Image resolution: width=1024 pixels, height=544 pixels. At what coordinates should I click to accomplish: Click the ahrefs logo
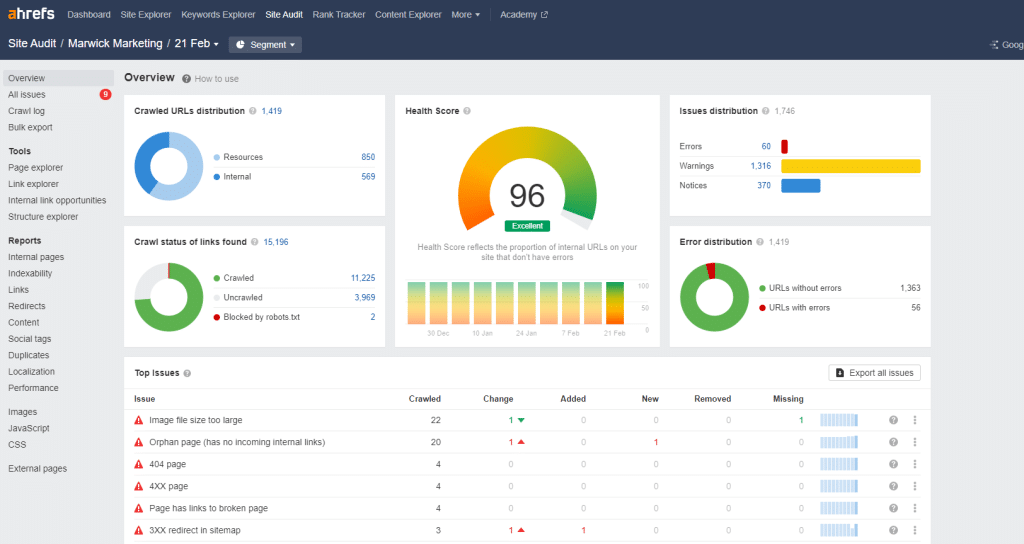[x=31, y=14]
